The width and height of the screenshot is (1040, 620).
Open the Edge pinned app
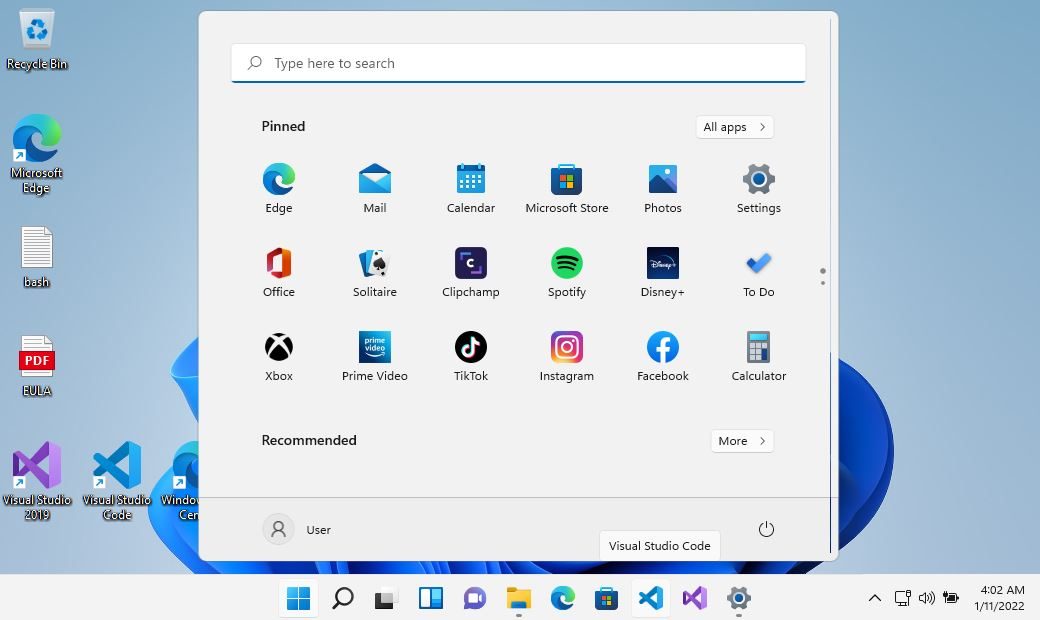(x=279, y=188)
